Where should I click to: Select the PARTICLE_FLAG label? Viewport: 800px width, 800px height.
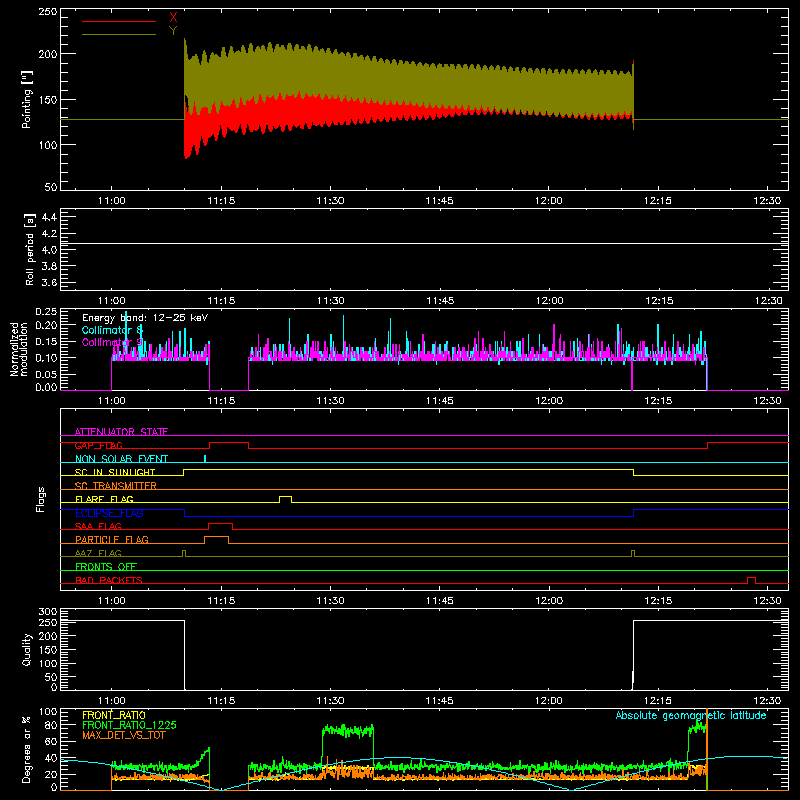point(112,540)
